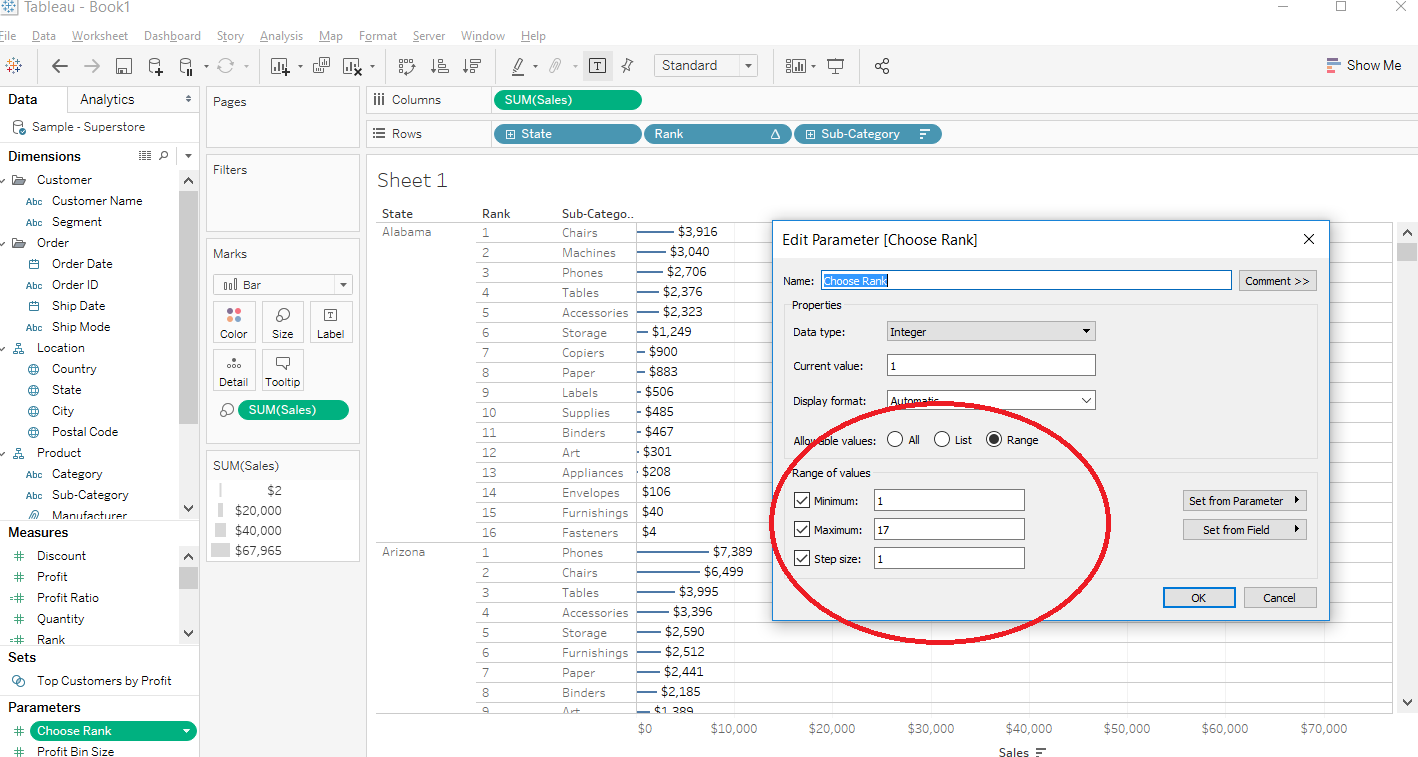Viewport: 1418px width, 757px height.
Task: Toggle the Show Mark Labels icon
Action: (598, 66)
